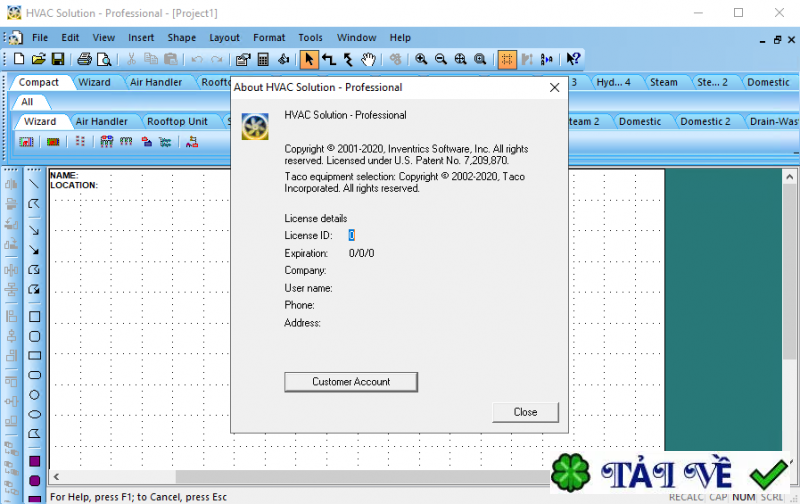800x504 pixels.
Task: Click the paint bucket fill icon
Action: pyautogui.click(x=284, y=59)
